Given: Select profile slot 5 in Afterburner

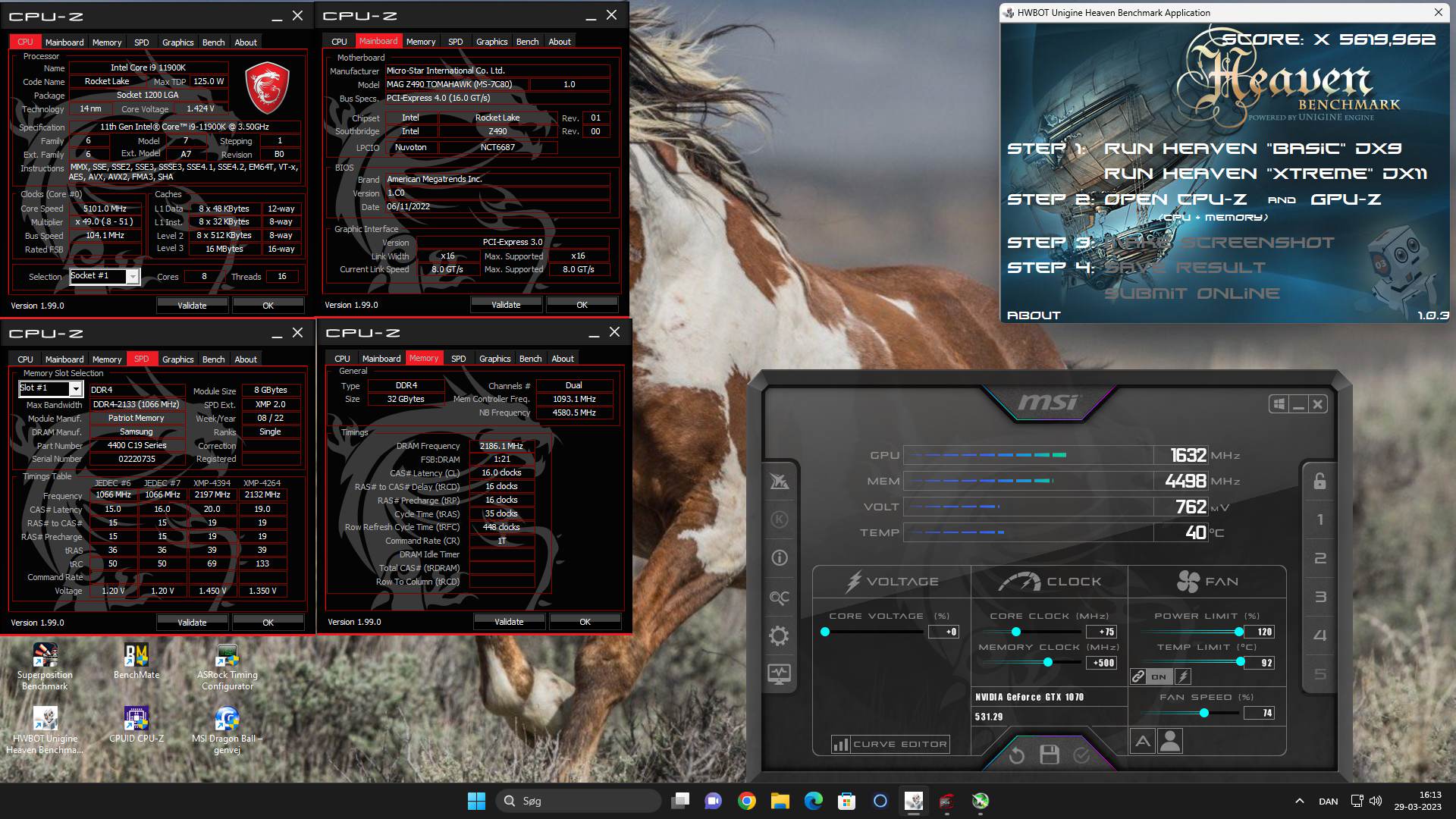Looking at the screenshot, I should point(1319,674).
